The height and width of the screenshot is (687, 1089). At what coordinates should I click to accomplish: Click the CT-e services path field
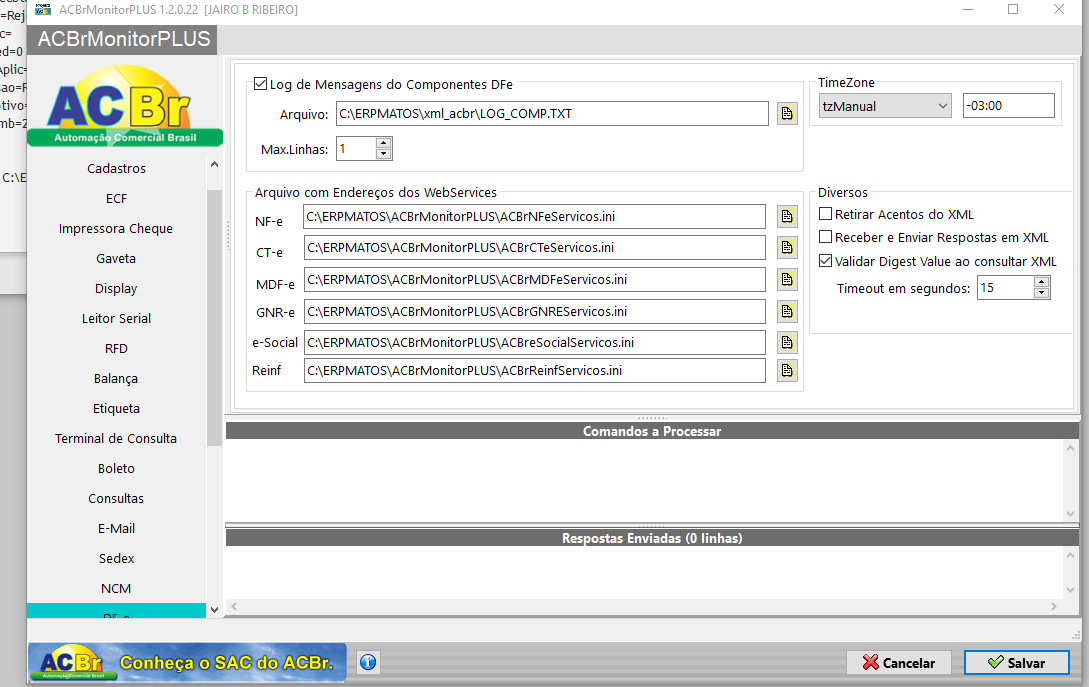tap(534, 247)
